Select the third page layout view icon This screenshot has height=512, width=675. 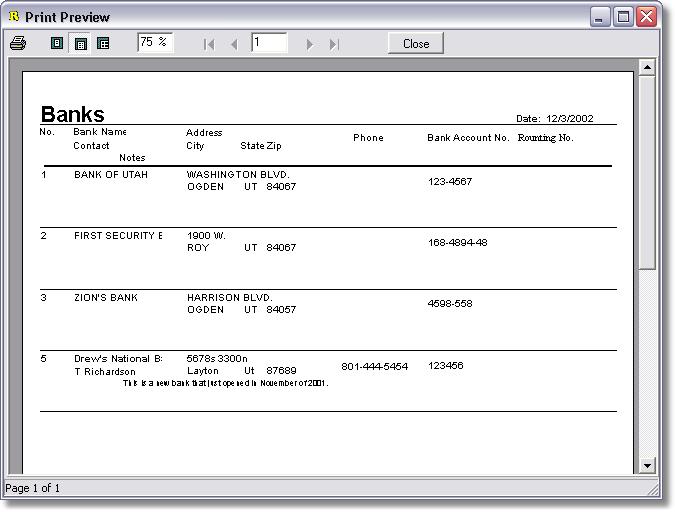coord(103,43)
